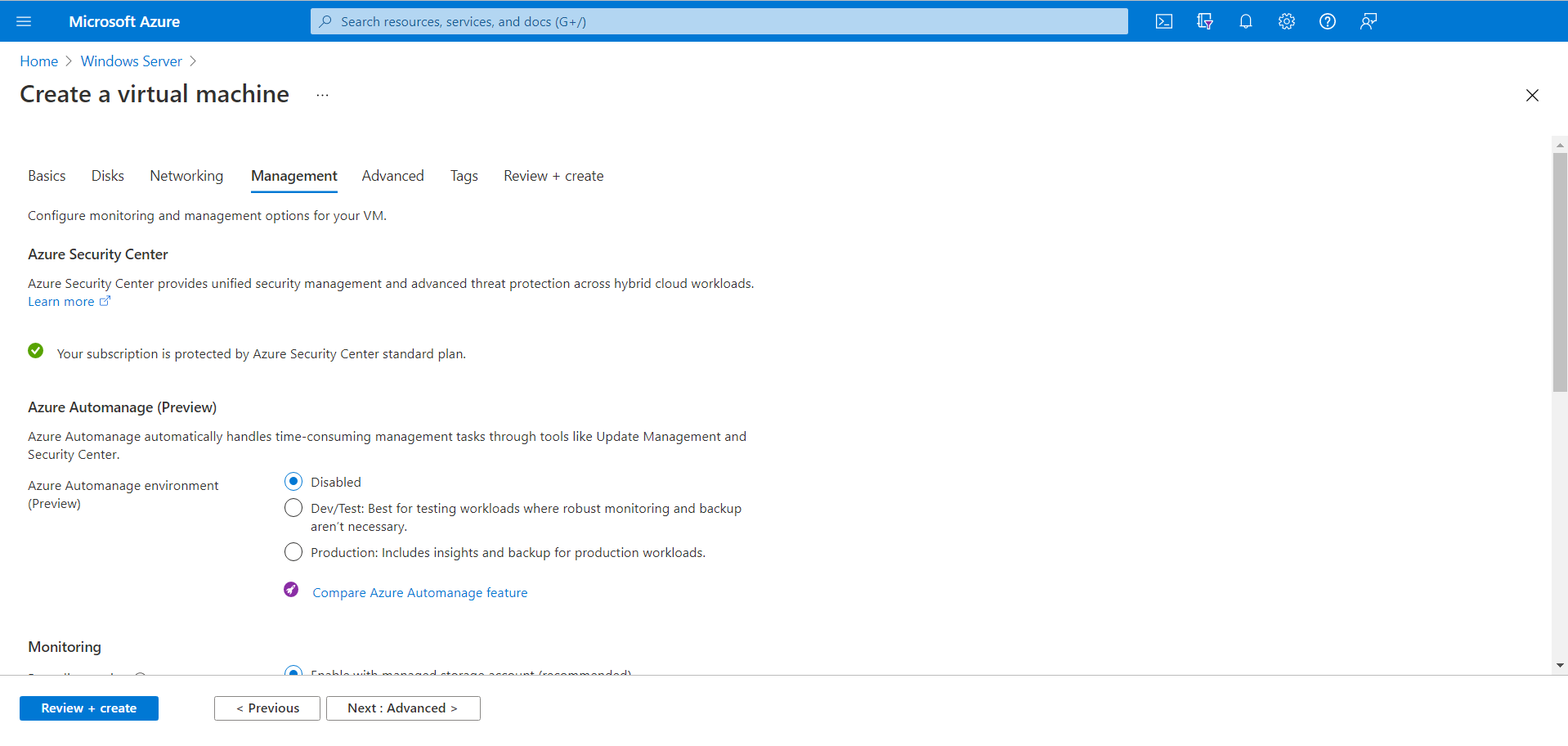1568x746 pixels.
Task: Click the search magnifier icon
Action: tap(325, 21)
